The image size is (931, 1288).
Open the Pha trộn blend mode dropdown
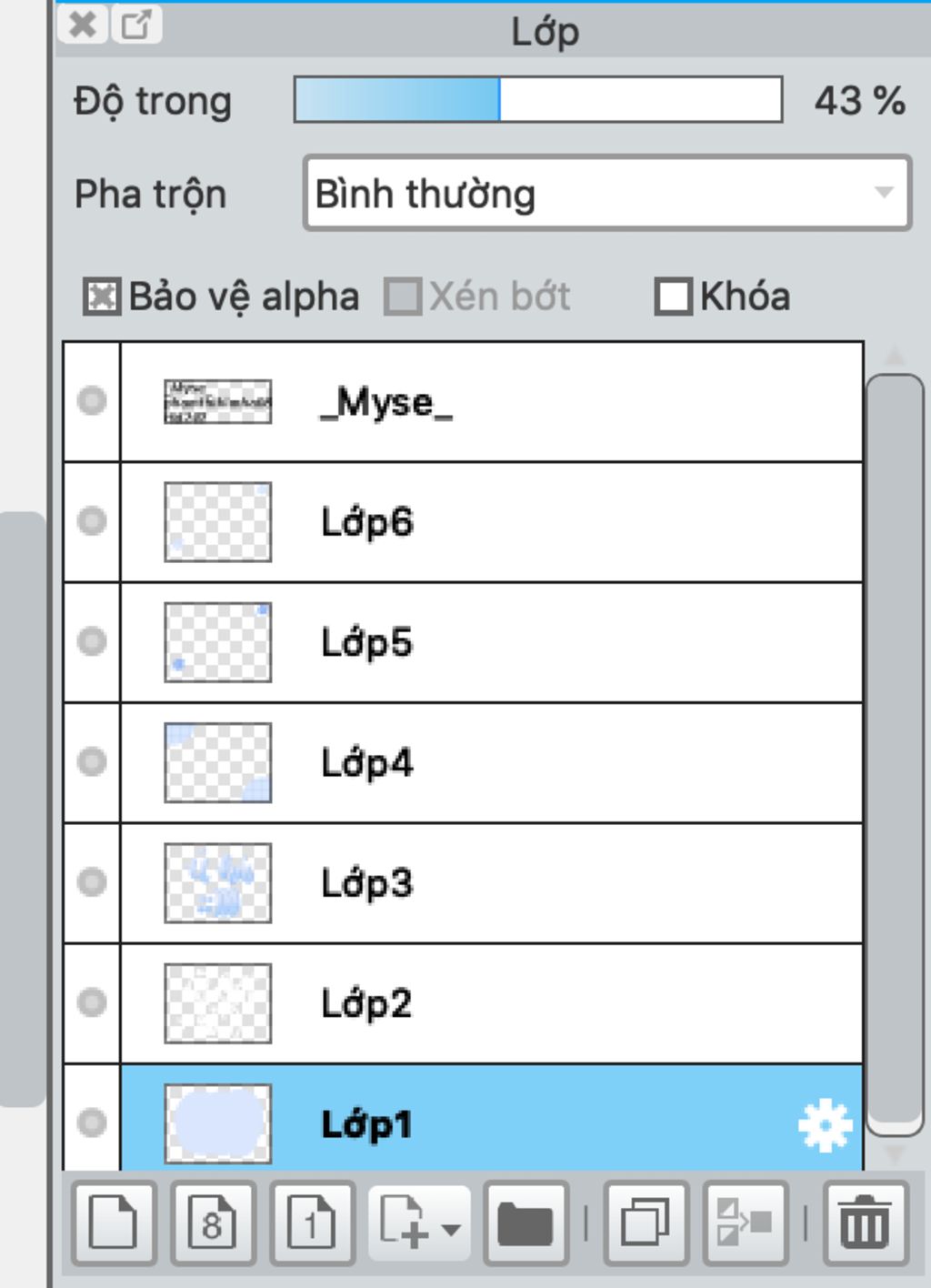(607, 193)
